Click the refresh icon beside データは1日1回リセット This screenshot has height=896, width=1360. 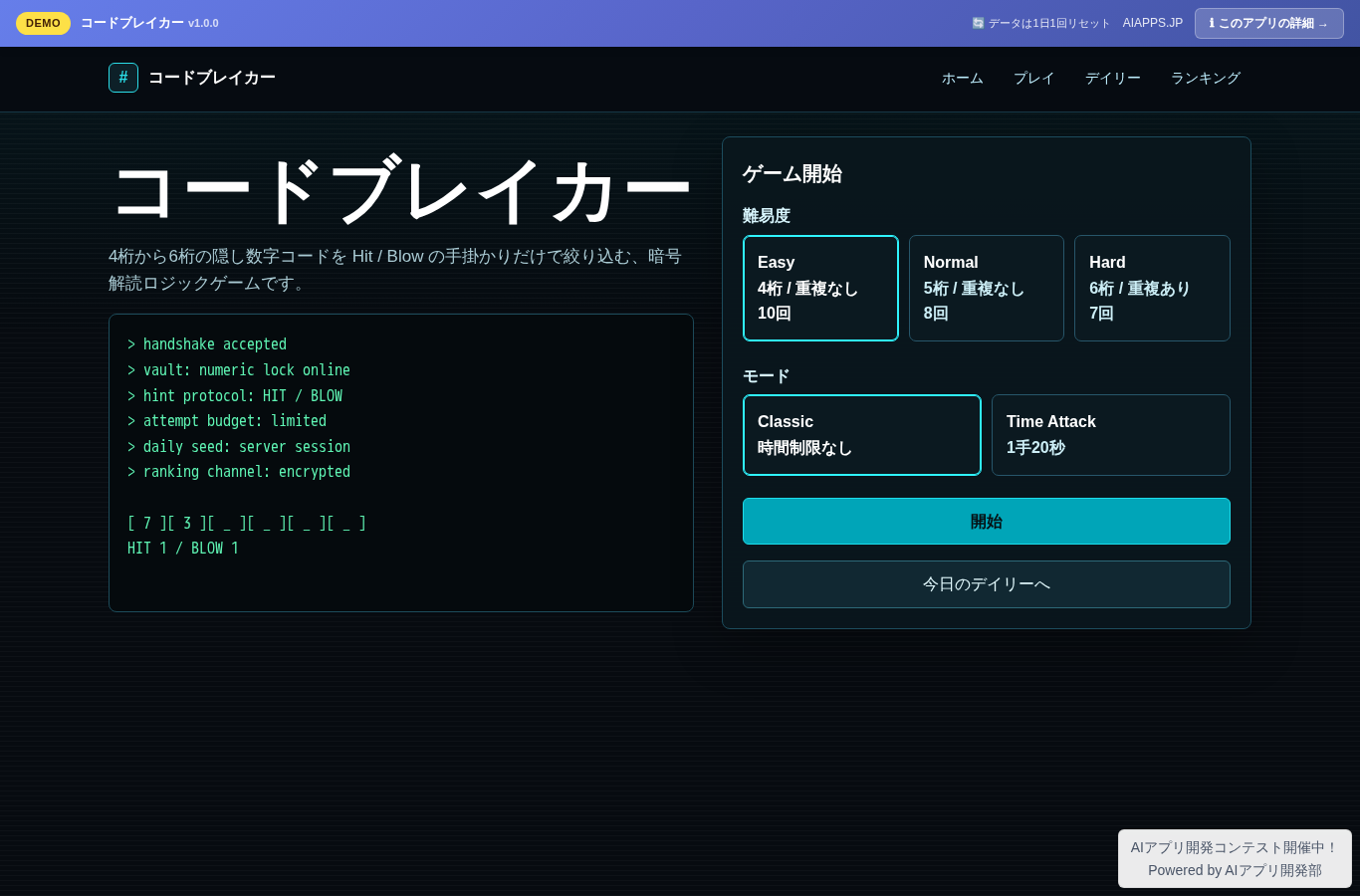point(978,23)
